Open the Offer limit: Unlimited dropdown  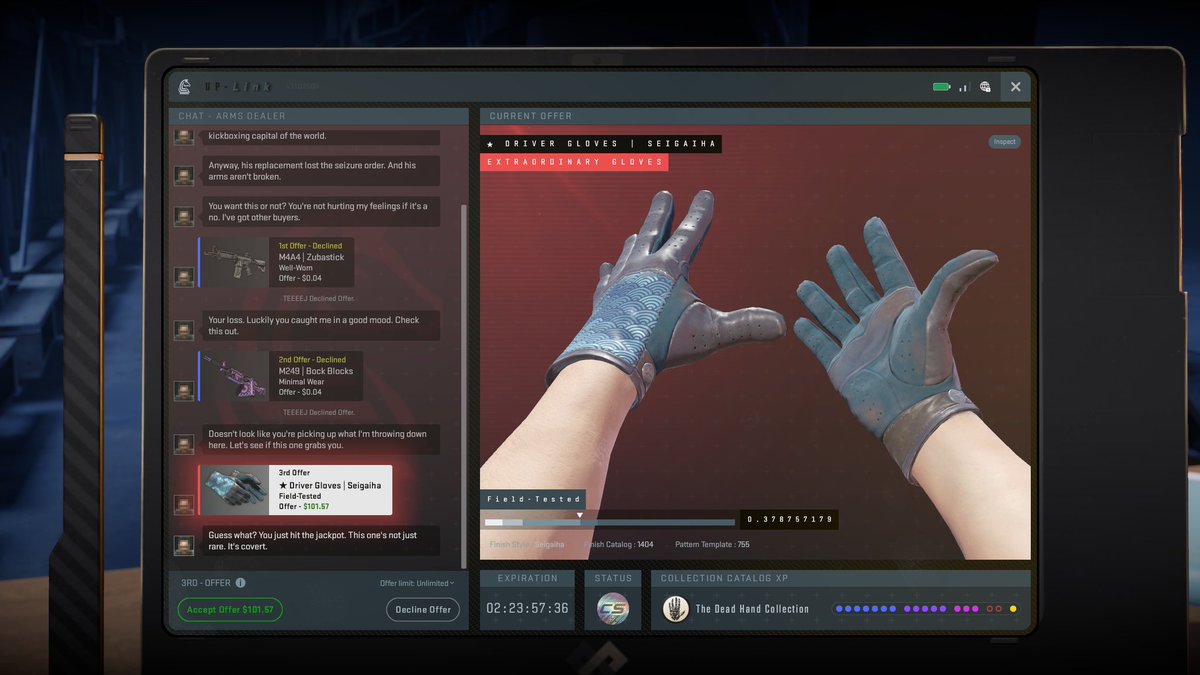pos(417,583)
